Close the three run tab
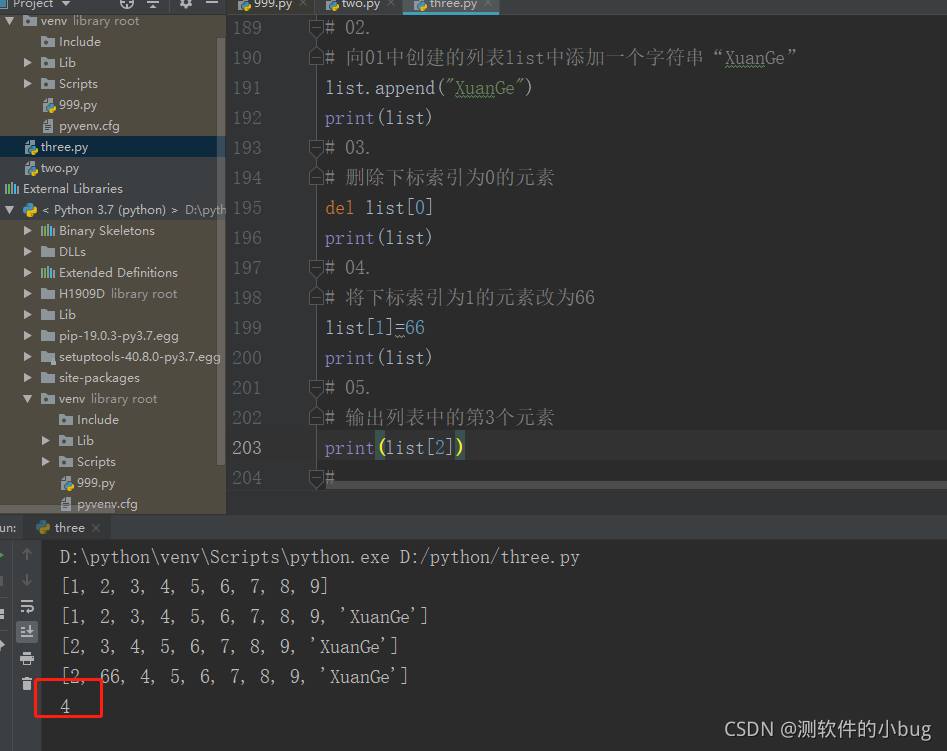This screenshot has height=751, width=947. coord(96,528)
